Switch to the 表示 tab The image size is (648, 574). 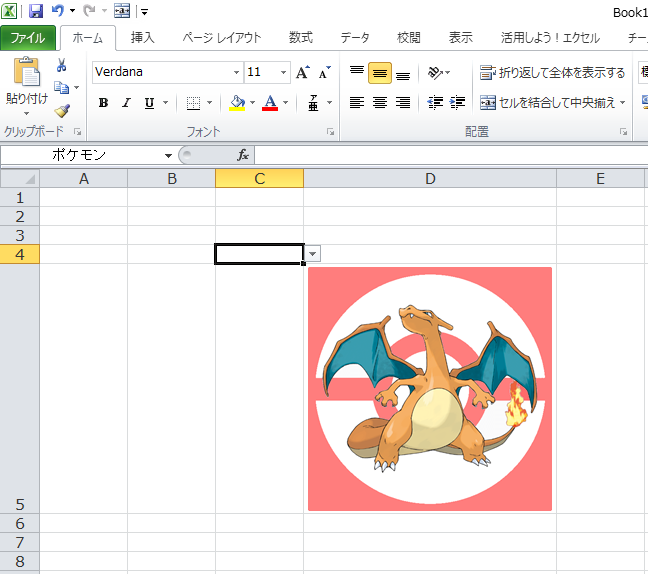tap(461, 38)
